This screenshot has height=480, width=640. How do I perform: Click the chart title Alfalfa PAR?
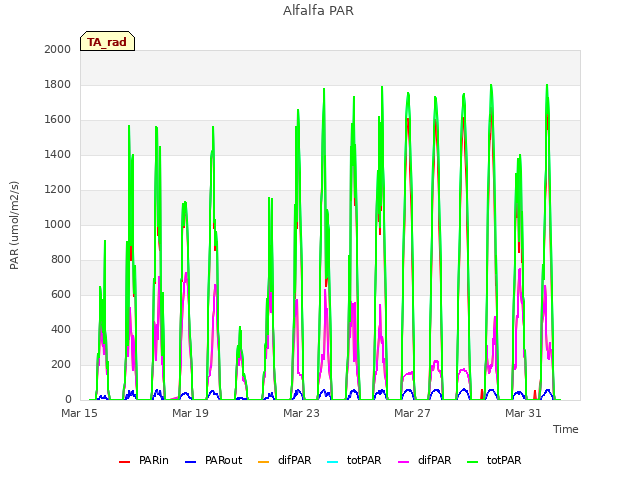(x=318, y=11)
